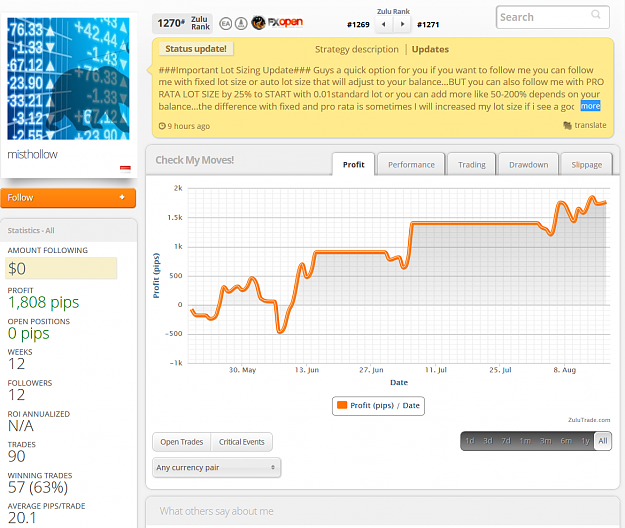The height and width of the screenshot is (528, 625).
Task: Set chart range to 7d
Action: click(506, 441)
